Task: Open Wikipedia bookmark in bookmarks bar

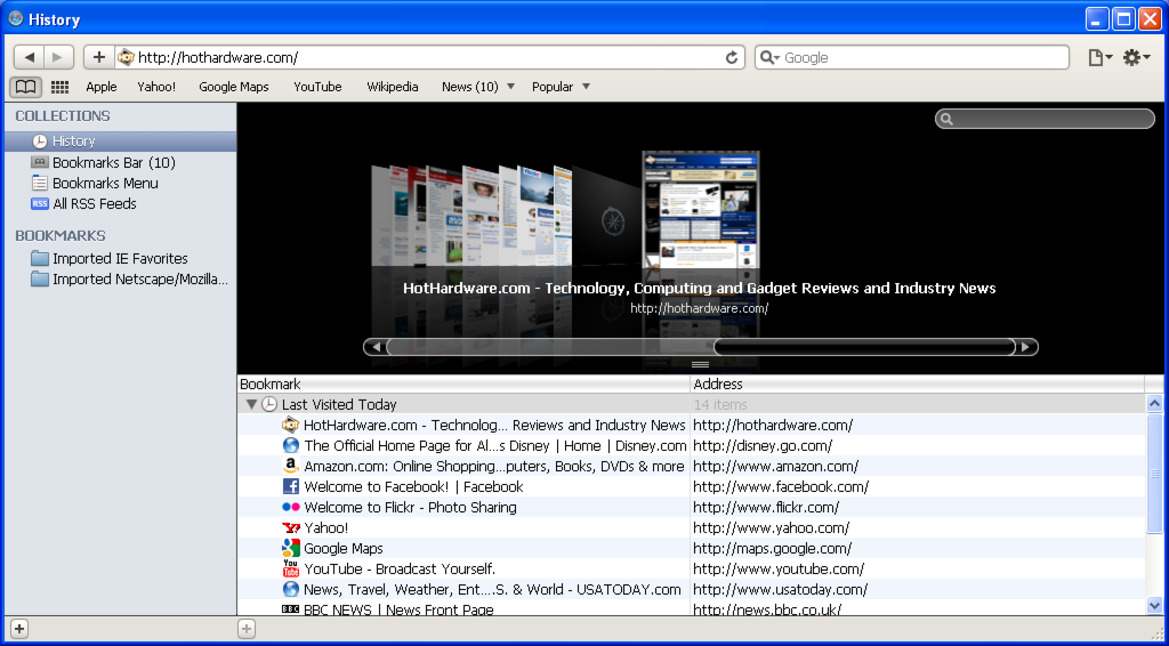Action: (392, 87)
